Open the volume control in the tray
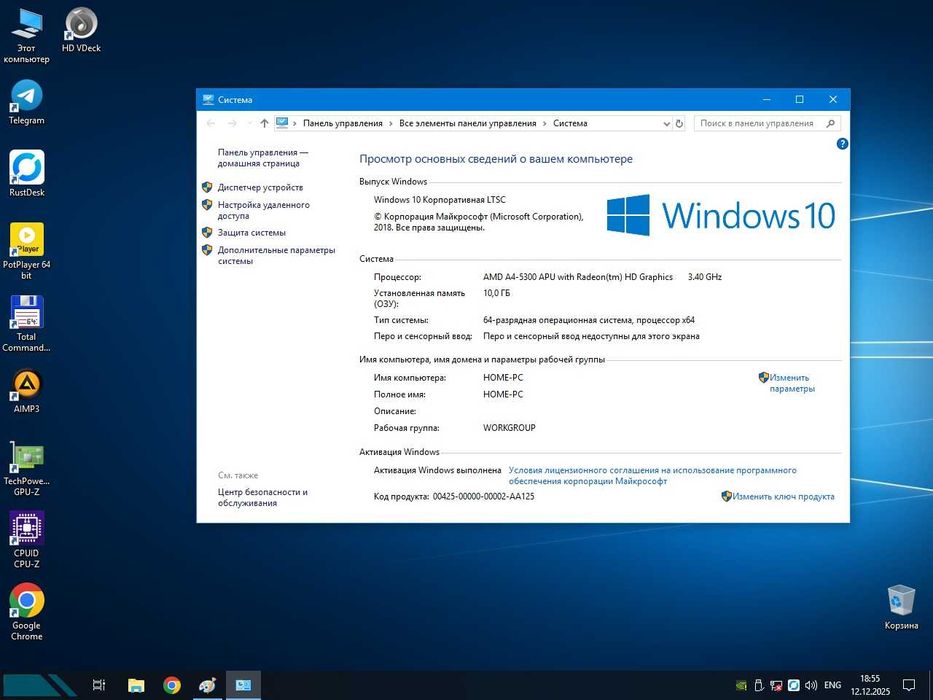The width and height of the screenshot is (933, 700). pyautogui.click(x=810, y=685)
